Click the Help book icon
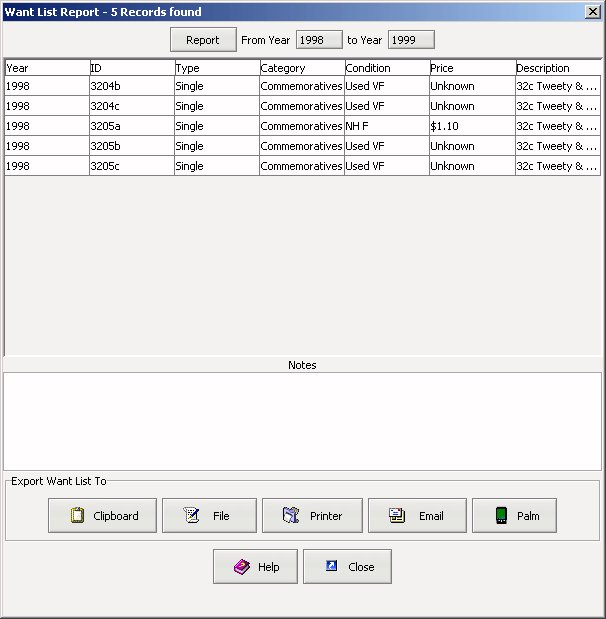 241,567
